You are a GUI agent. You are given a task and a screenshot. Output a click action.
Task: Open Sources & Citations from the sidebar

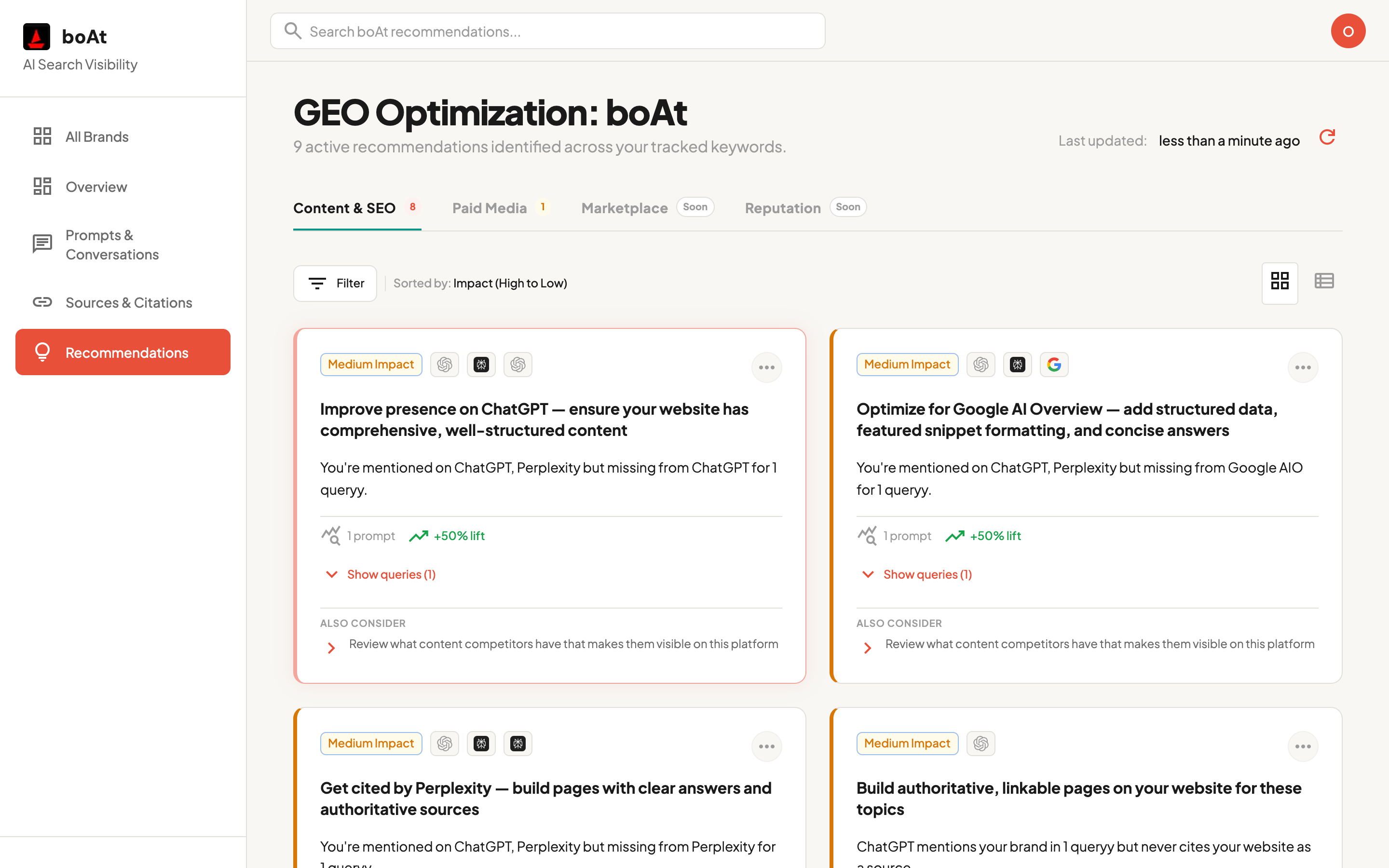(128, 302)
